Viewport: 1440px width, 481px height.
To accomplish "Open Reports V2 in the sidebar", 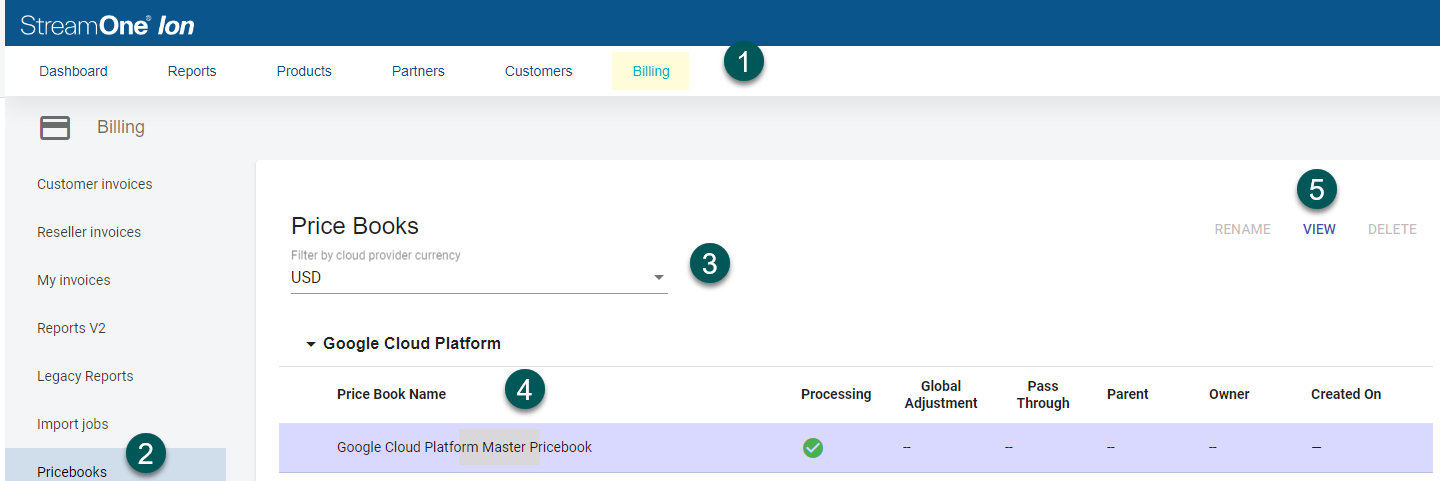I will (x=71, y=328).
